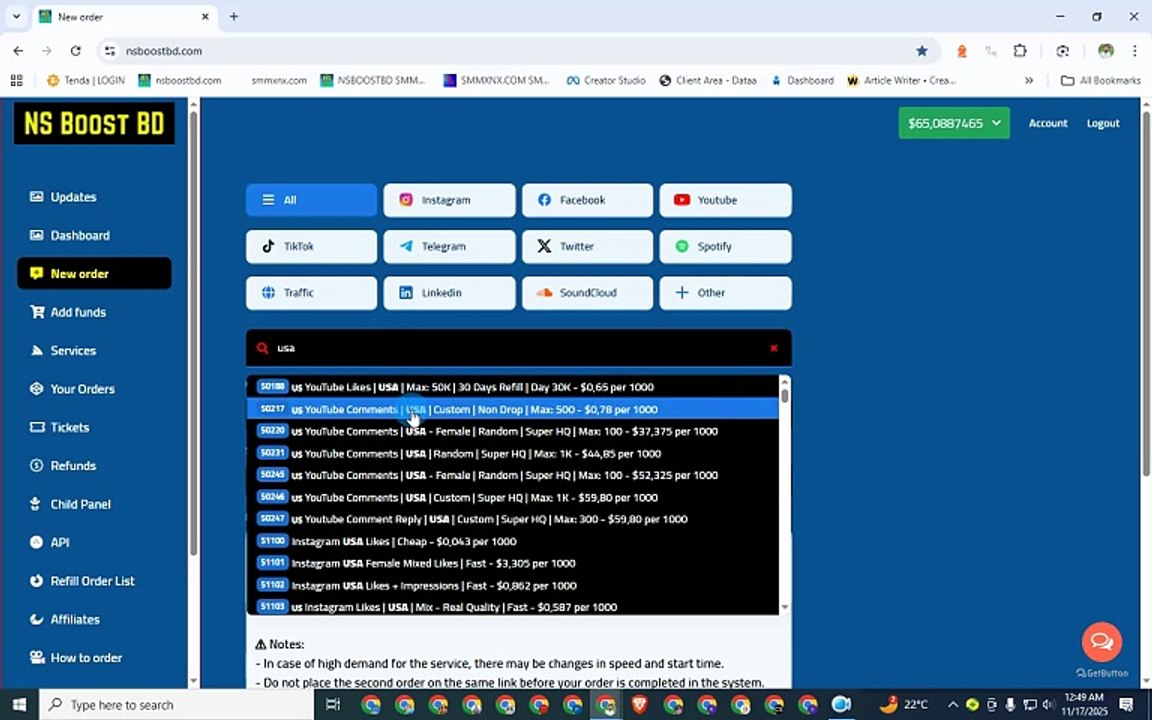Filter services by Instagram
The image size is (1152, 720).
pos(449,200)
